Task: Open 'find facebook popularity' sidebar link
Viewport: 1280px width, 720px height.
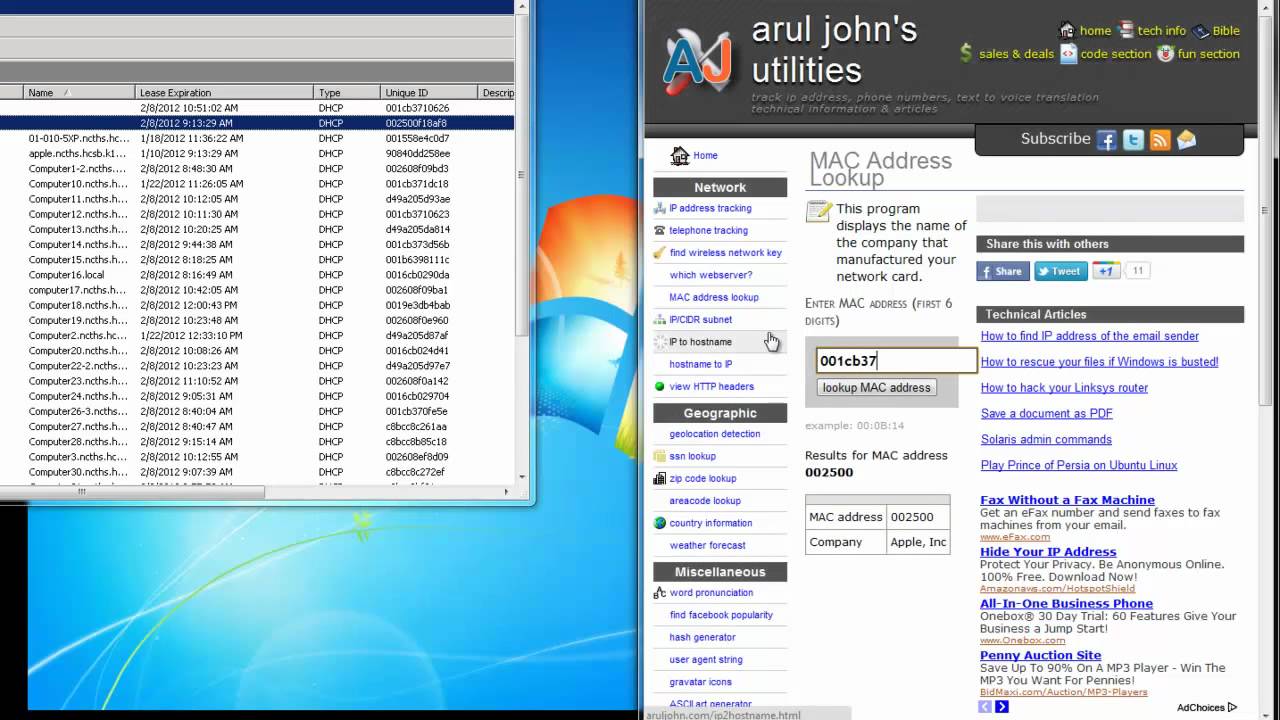Action: coord(721,615)
